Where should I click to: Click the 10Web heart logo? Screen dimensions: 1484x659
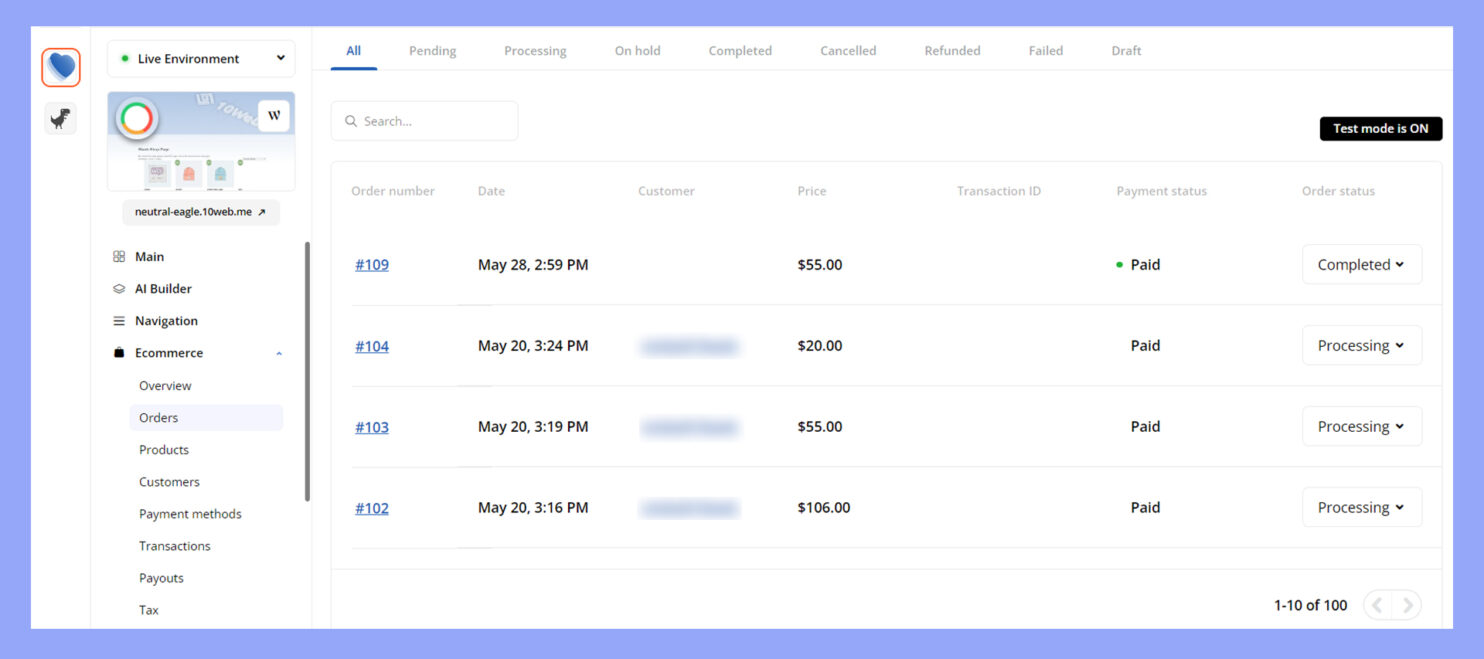click(x=60, y=67)
